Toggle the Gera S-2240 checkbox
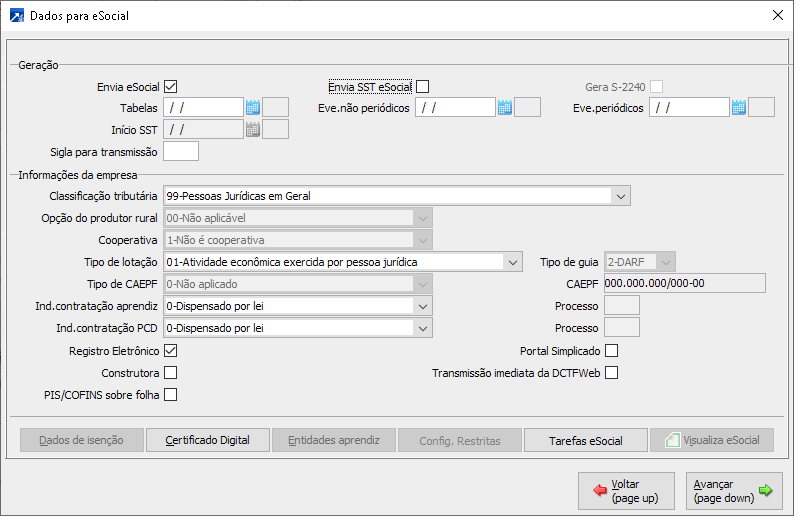The image size is (808, 523). (x=656, y=87)
